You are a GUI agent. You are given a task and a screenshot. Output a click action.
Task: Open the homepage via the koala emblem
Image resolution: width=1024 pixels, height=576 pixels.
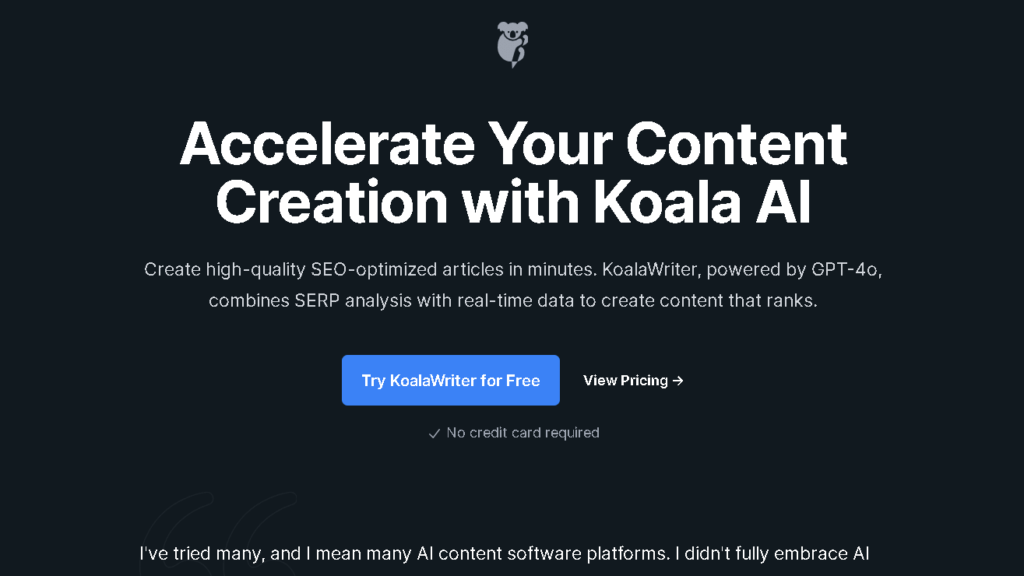click(512, 42)
